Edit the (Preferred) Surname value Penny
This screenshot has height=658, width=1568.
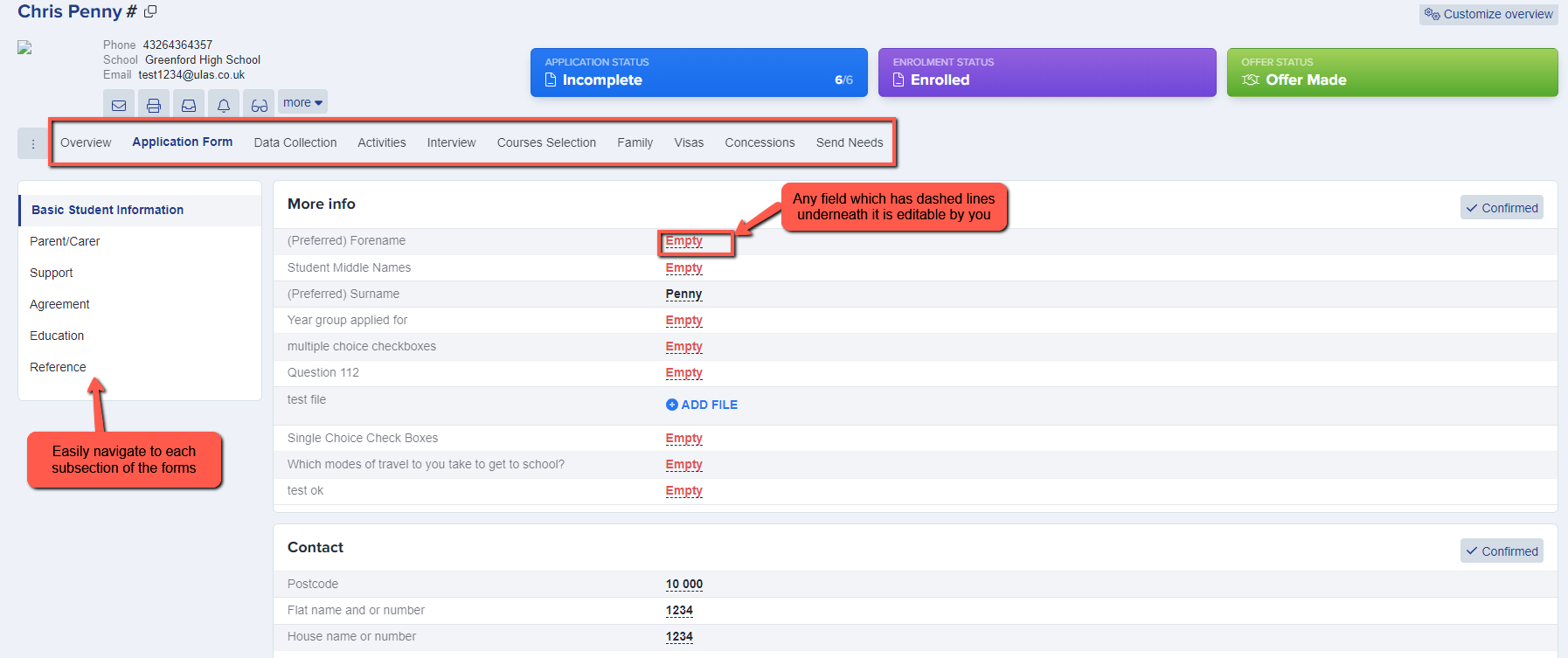683,294
